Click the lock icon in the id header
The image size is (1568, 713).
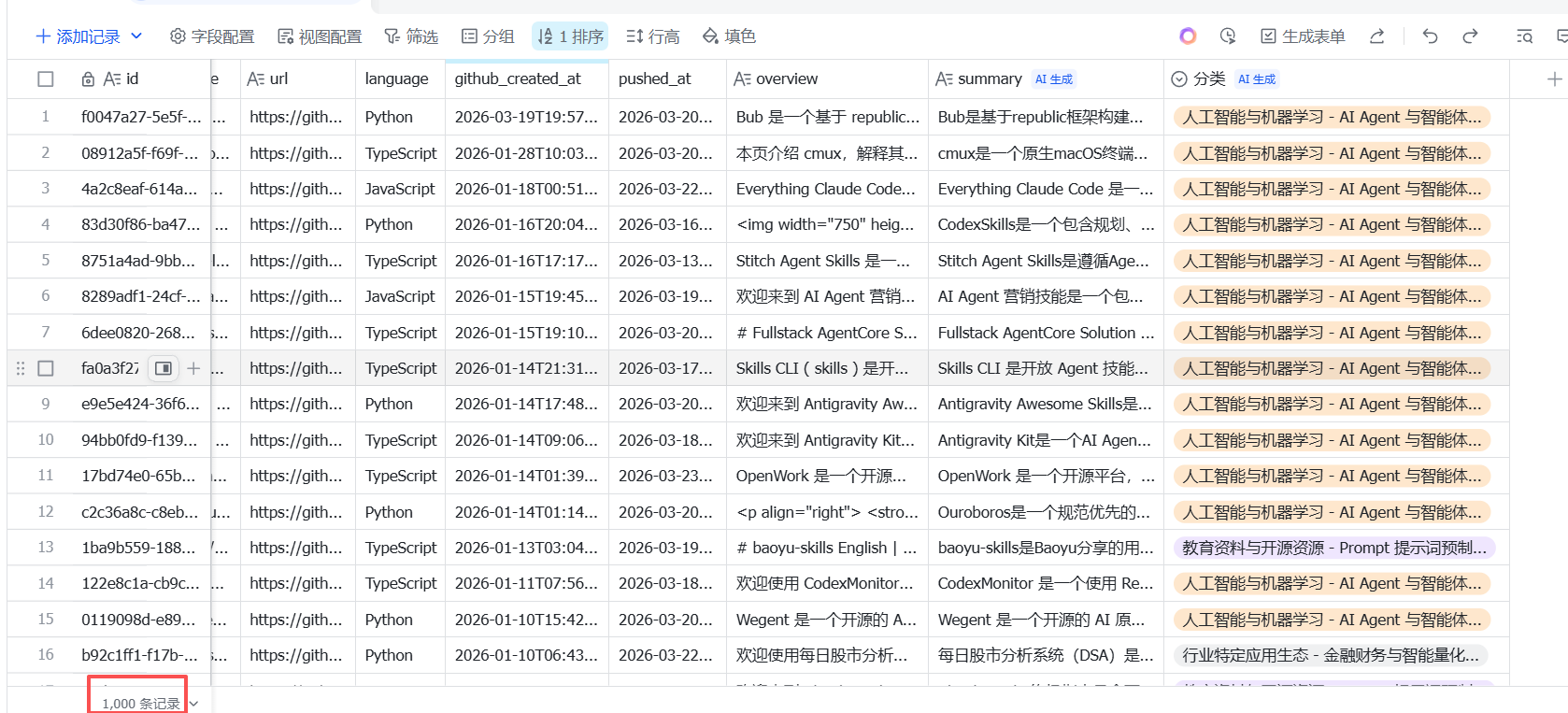click(88, 79)
